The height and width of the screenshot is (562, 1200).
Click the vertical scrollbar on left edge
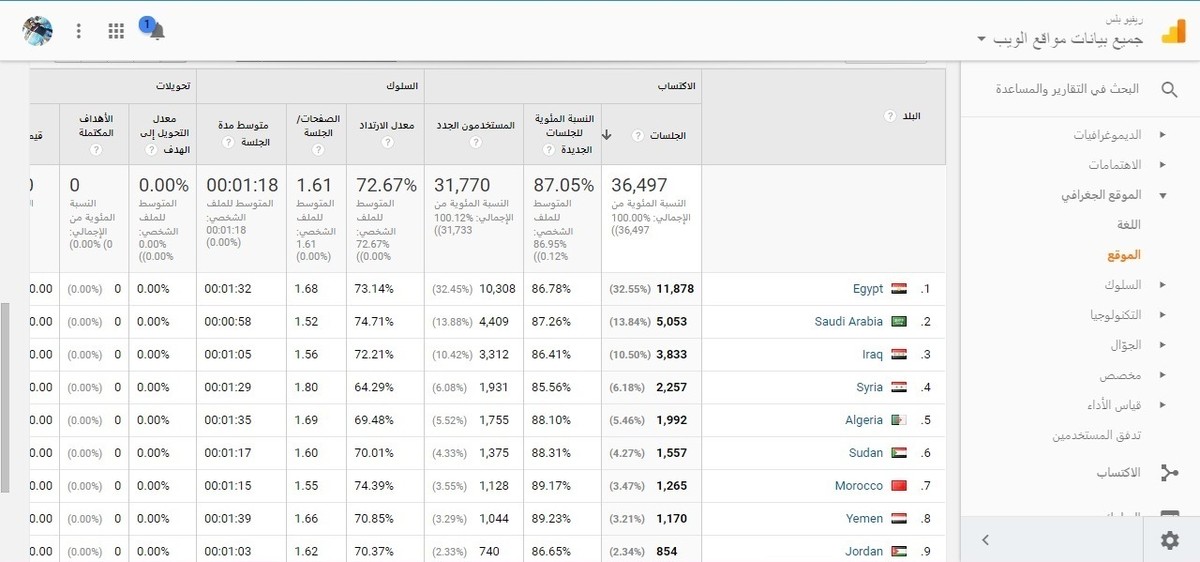point(5,398)
